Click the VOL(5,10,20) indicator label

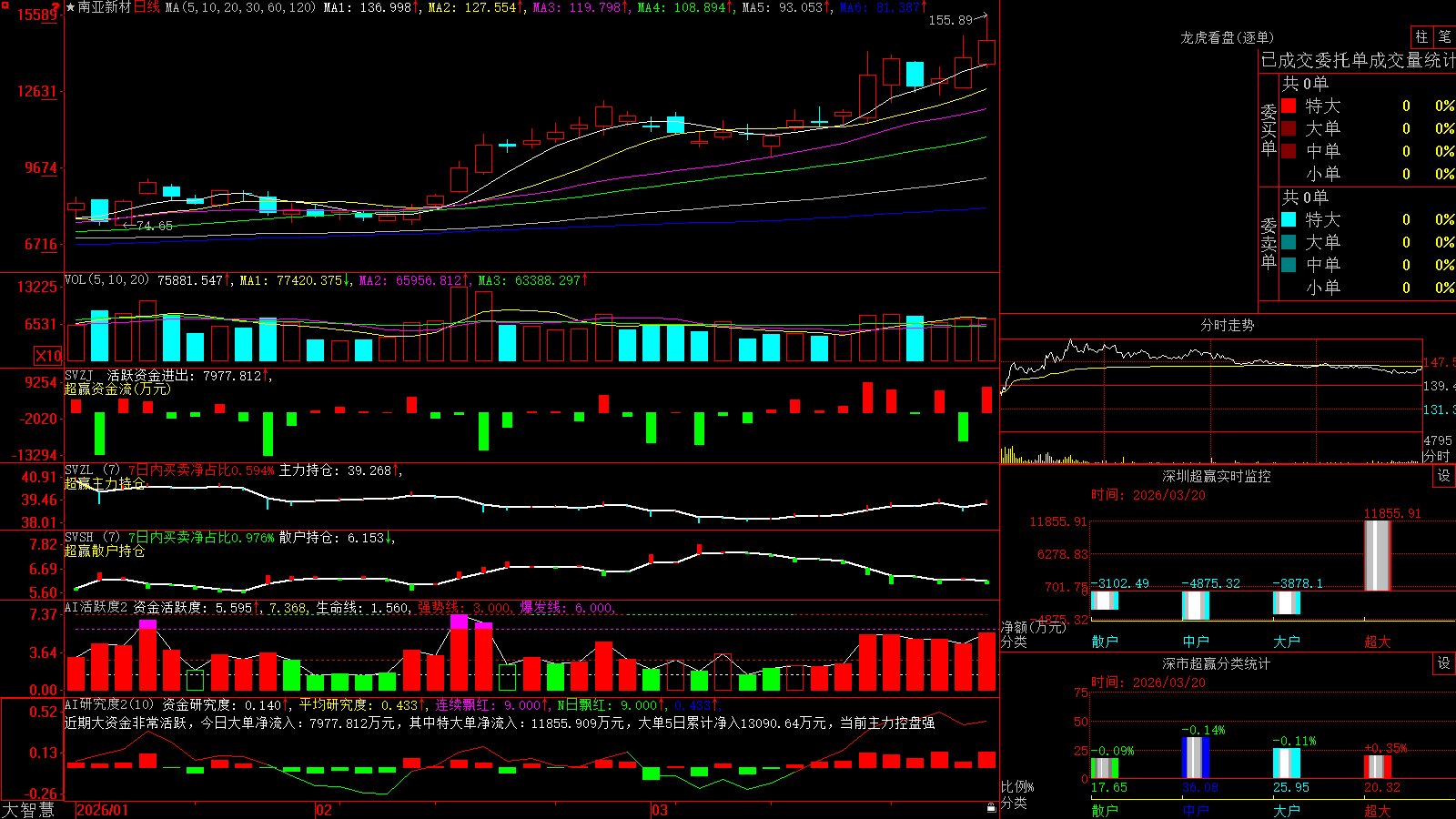(106, 280)
